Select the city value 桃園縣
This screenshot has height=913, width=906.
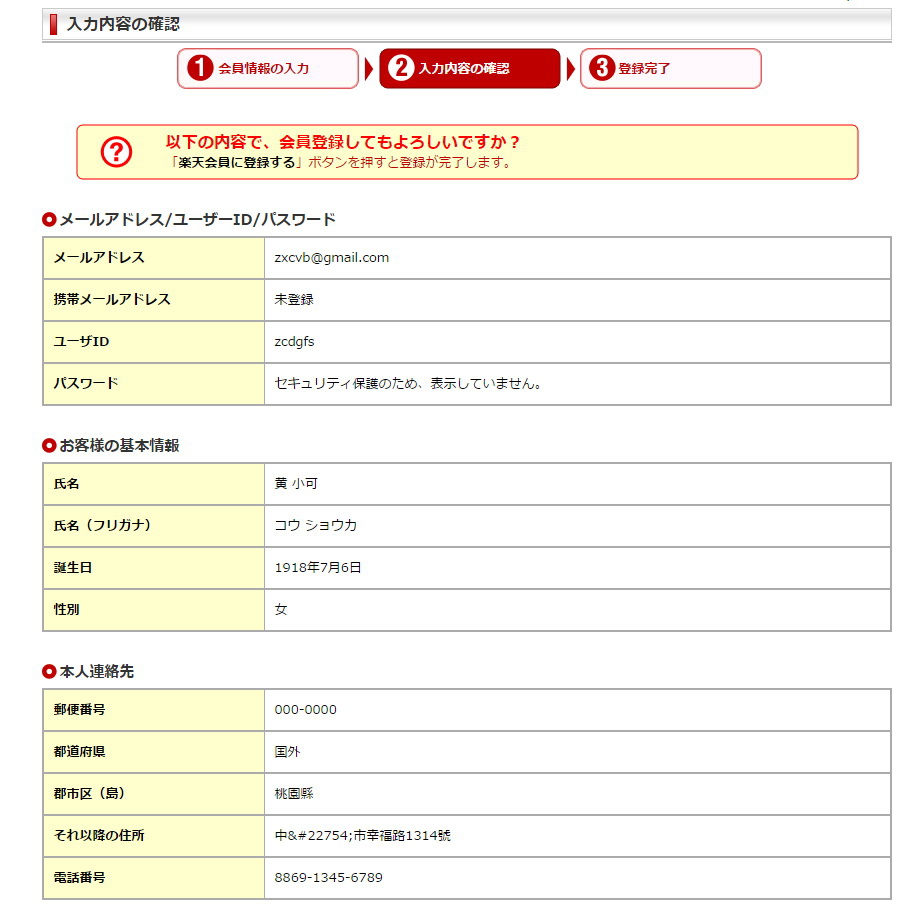tap(294, 794)
